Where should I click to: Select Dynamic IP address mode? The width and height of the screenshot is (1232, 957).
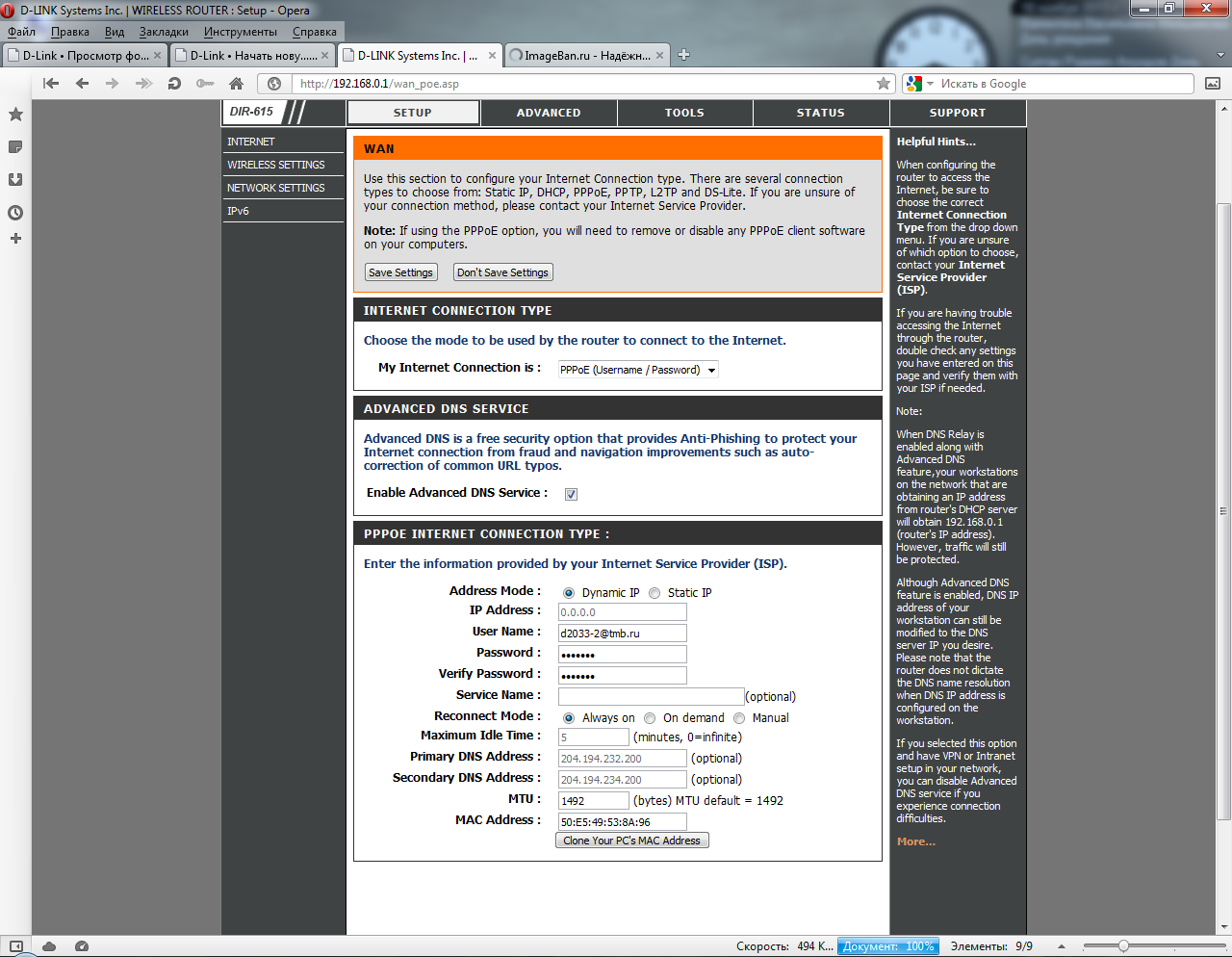pos(569,593)
